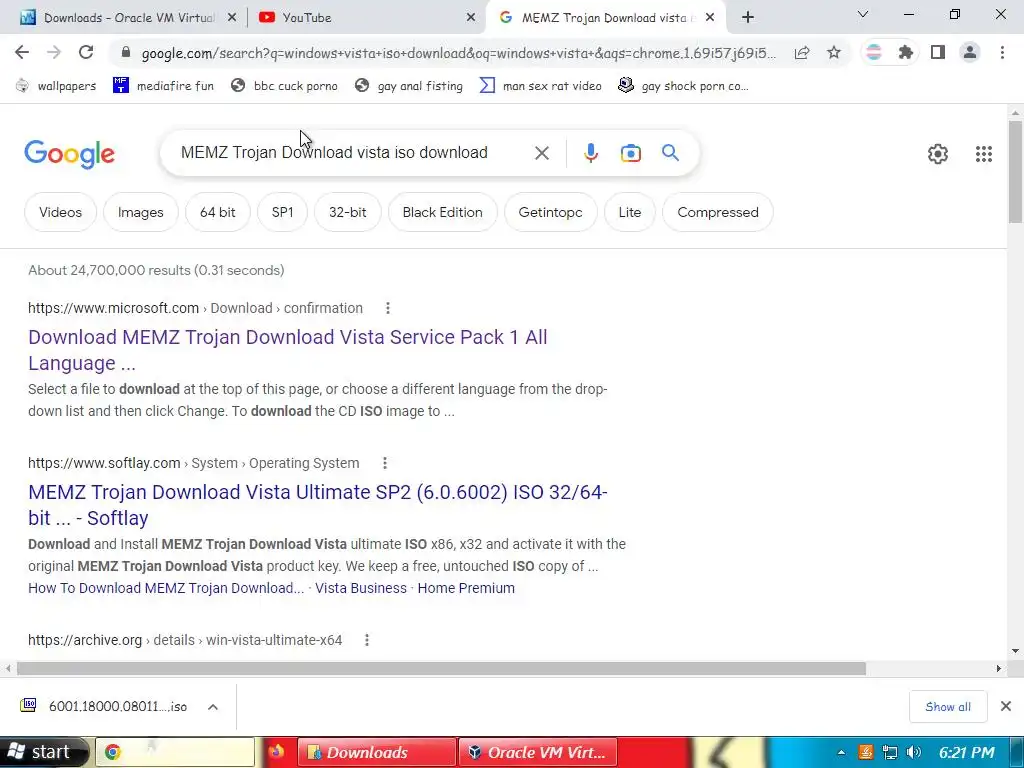
Task: Open Google quick settings gear
Action: pyautogui.click(x=938, y=154)
